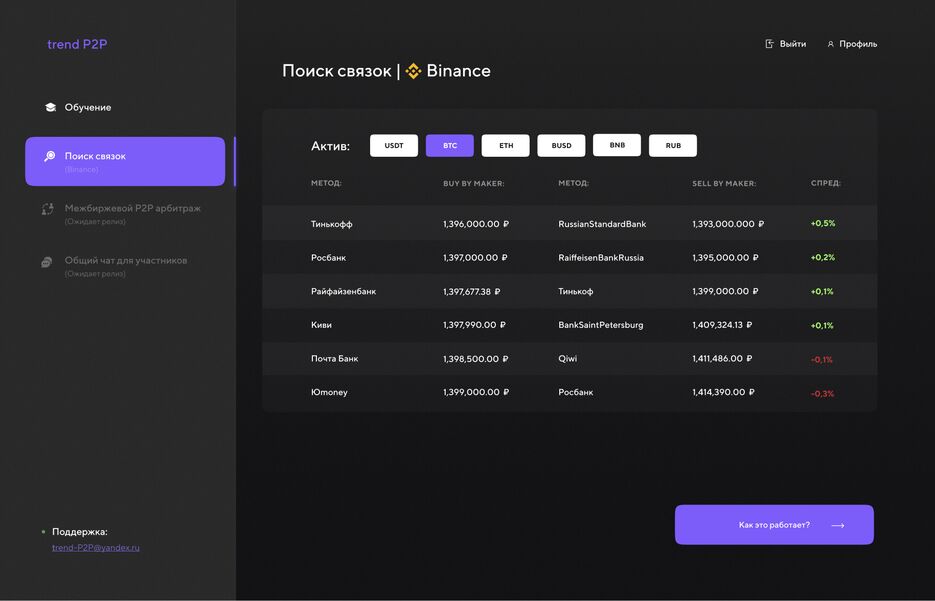Viewport: 935px width, 601px height.
Task: Click the user icon beside Профиль
Action: point(830,44)
